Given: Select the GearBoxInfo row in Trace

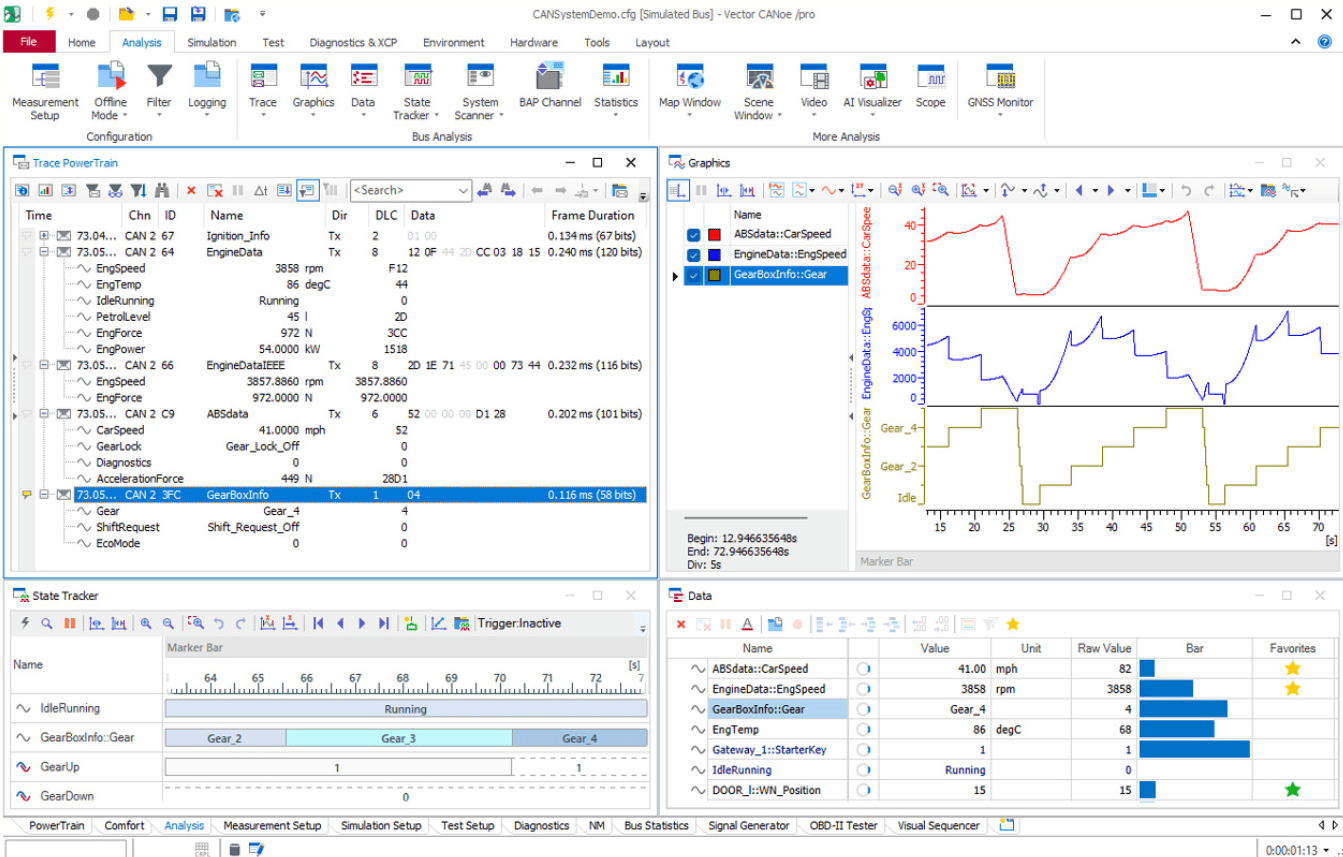Looking at the screenshot, I should tap(237, 495).
